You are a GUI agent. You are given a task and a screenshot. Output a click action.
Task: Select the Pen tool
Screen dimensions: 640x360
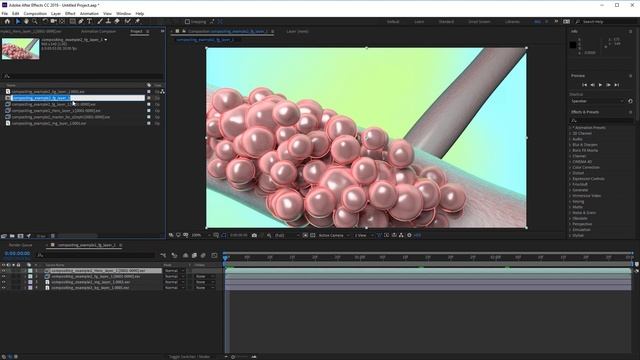pos(81,21)
